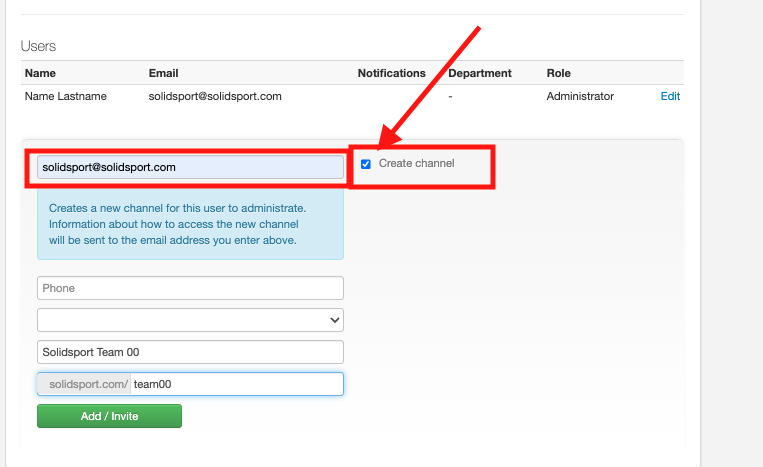Open the empty dropdown below Phone
Image resolution: width=763 pixels, height=467 pixels.
point(190,320)
